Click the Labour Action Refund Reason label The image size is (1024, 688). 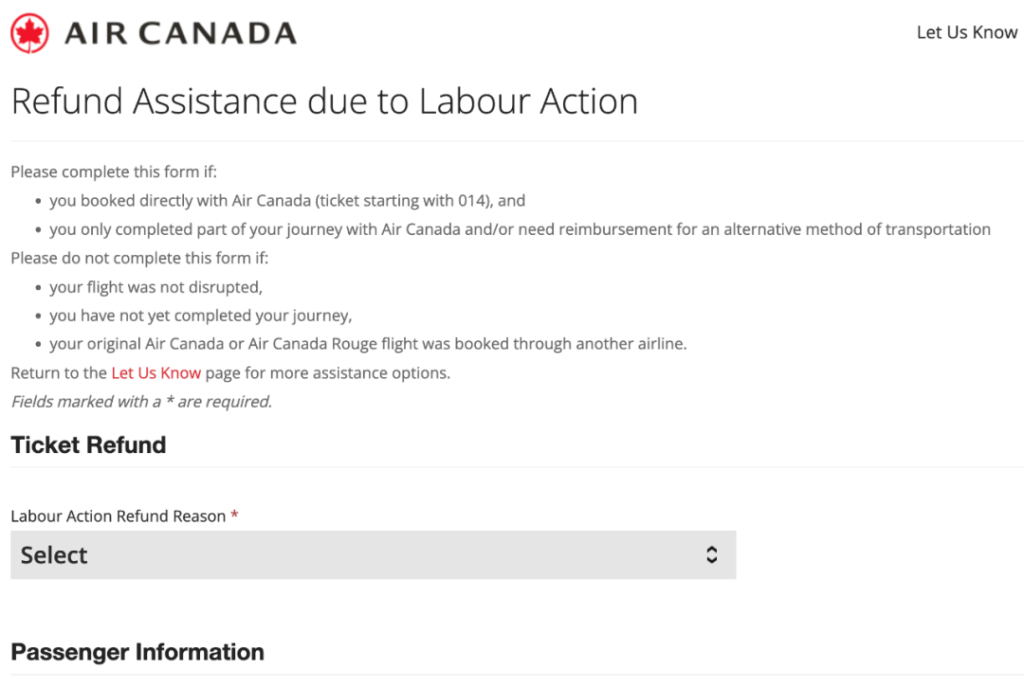118,516
